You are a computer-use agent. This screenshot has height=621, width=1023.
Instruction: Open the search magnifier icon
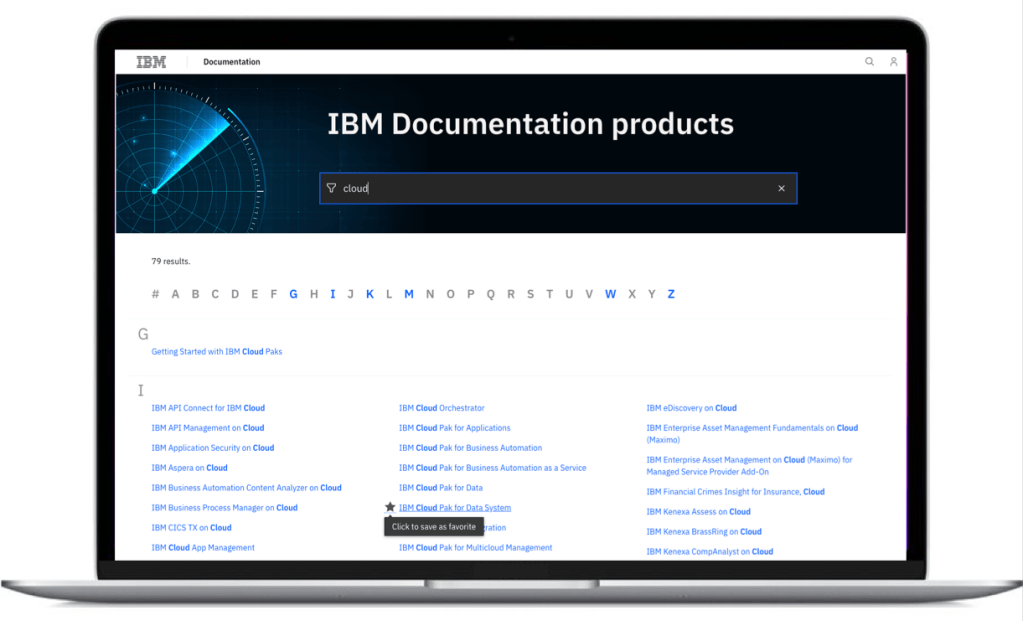tap(869, 62)
